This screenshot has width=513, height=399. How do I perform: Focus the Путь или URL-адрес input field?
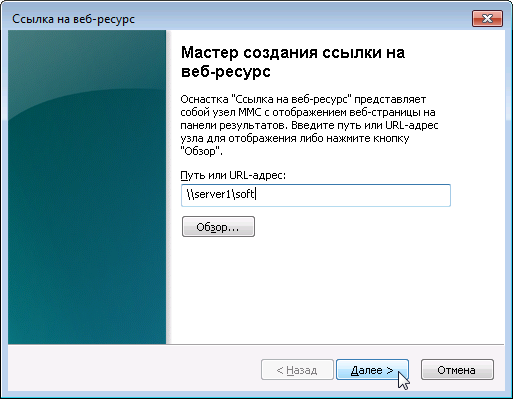(x=316, y=195)
